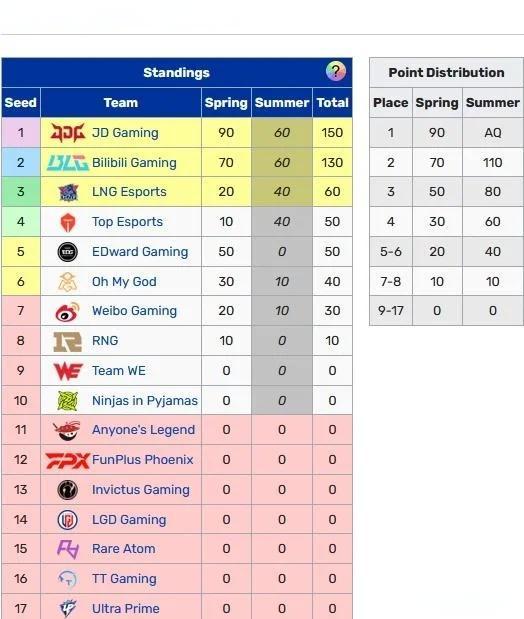Screen dimensions: 524x619
Task: Open the Ultra Prime team link
Action: (126, 609)
